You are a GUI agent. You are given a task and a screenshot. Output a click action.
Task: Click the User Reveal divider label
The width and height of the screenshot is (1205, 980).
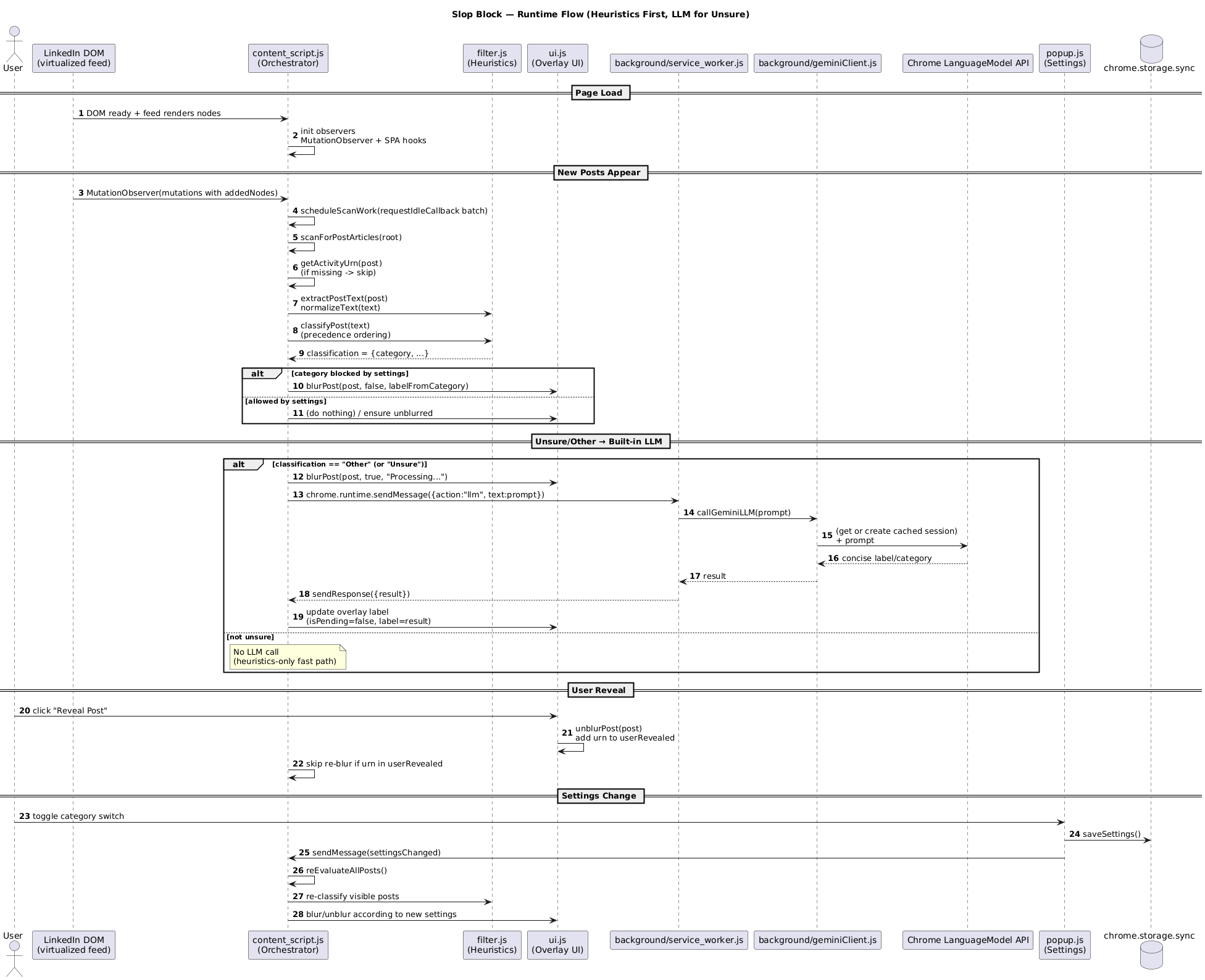click(600, 691)
